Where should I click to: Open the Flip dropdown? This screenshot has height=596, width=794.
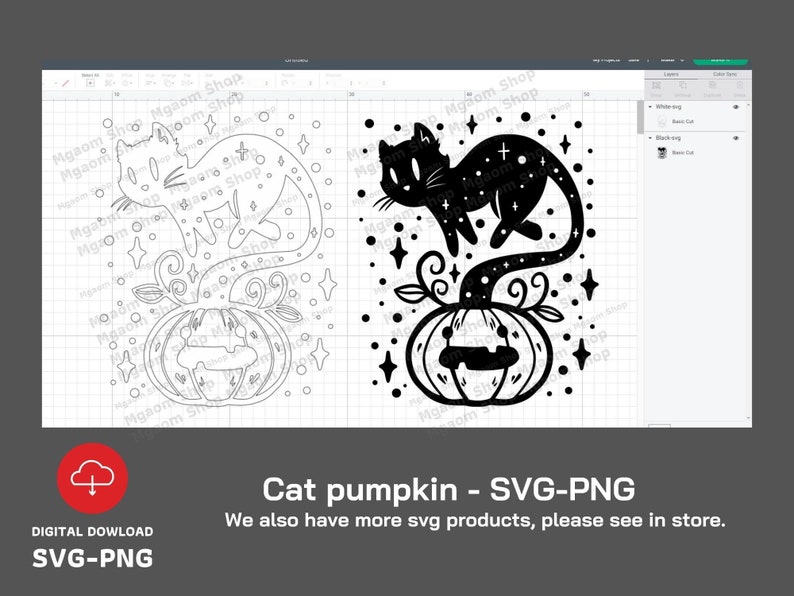point(187,83)
